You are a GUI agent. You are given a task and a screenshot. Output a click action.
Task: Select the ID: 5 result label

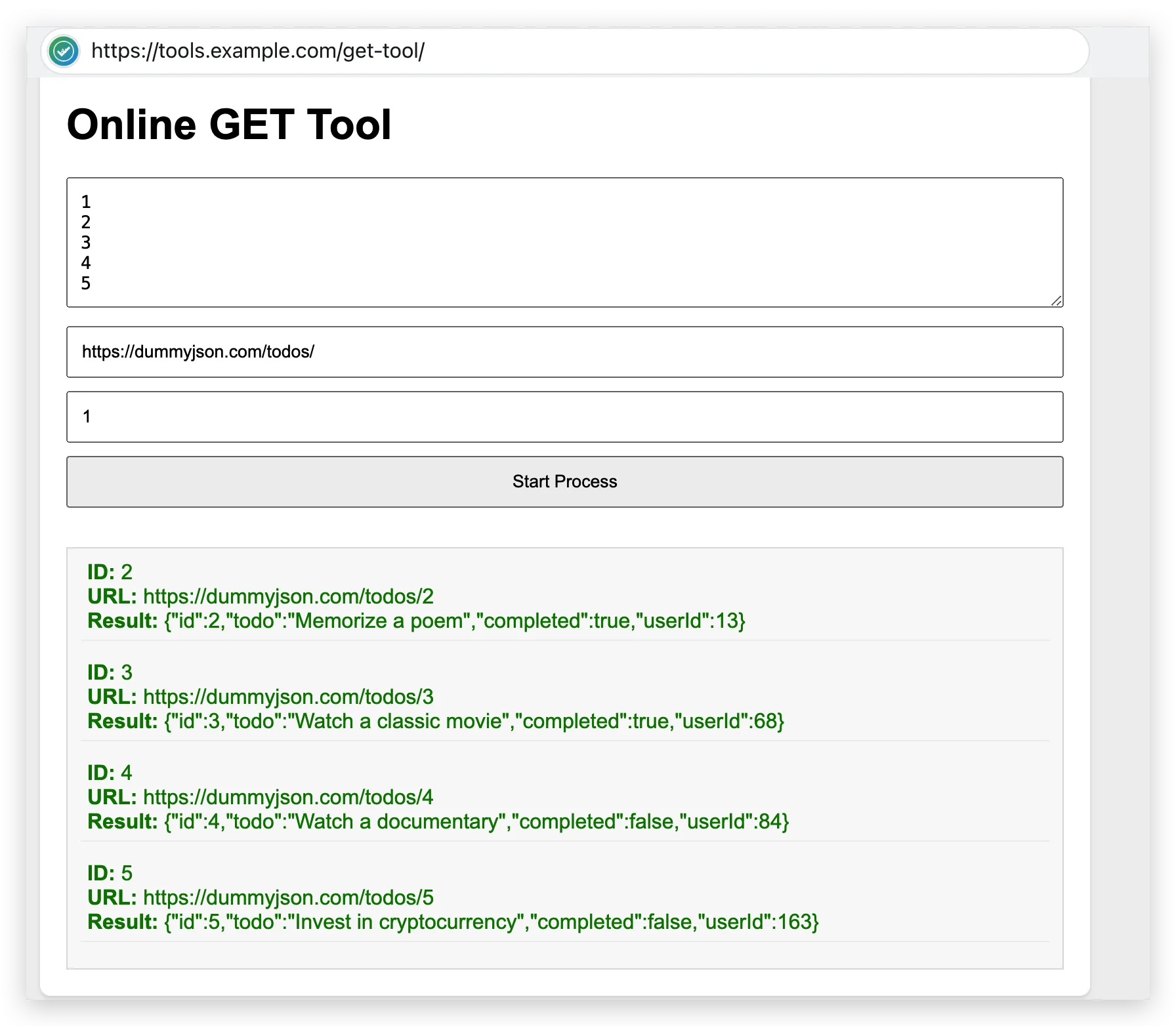point(110,873)
